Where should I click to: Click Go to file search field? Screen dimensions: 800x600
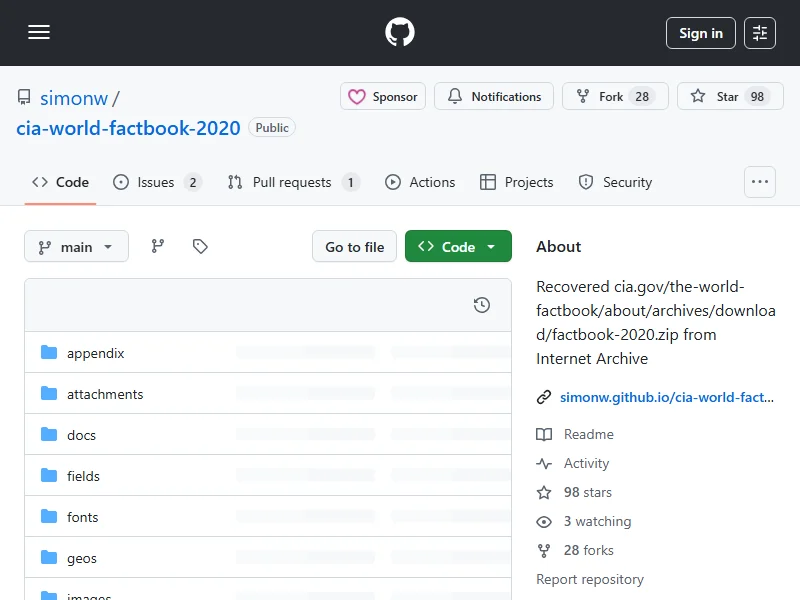[354, 246]
